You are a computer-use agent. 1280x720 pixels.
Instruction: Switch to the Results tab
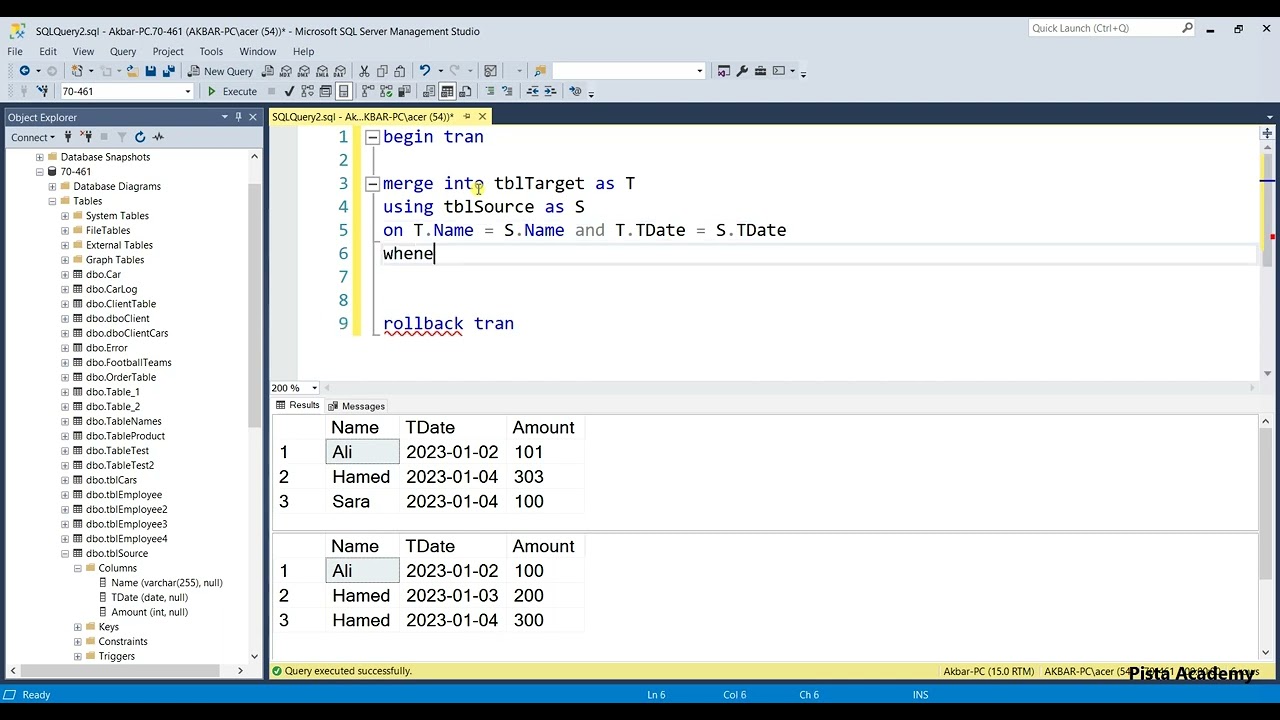click(x=297, y=406)
